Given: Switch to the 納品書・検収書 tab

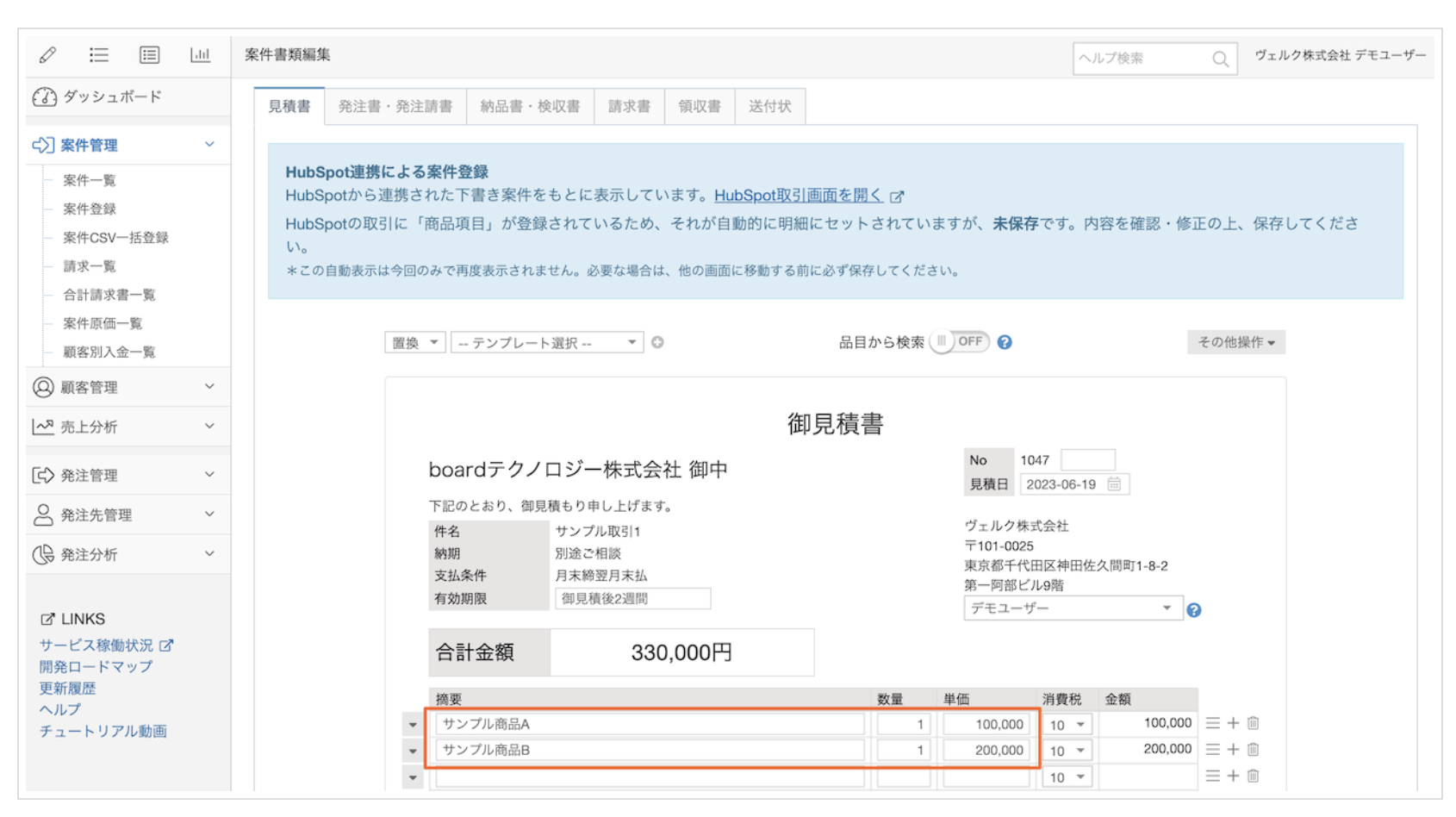Looking at the screenshot, I should [530, 106].
